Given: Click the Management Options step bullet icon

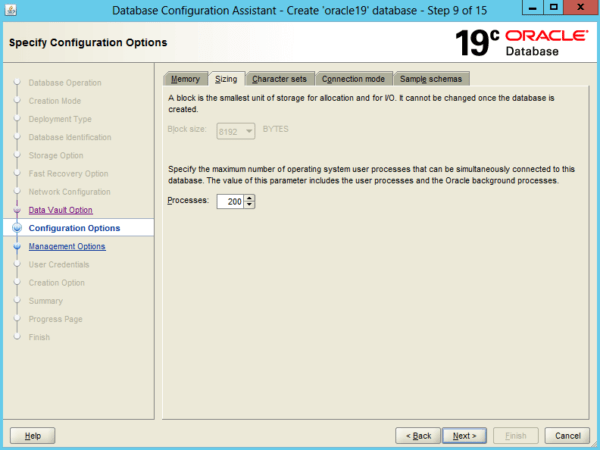Looking at the screenshot, I should click(x=17, y=246).
